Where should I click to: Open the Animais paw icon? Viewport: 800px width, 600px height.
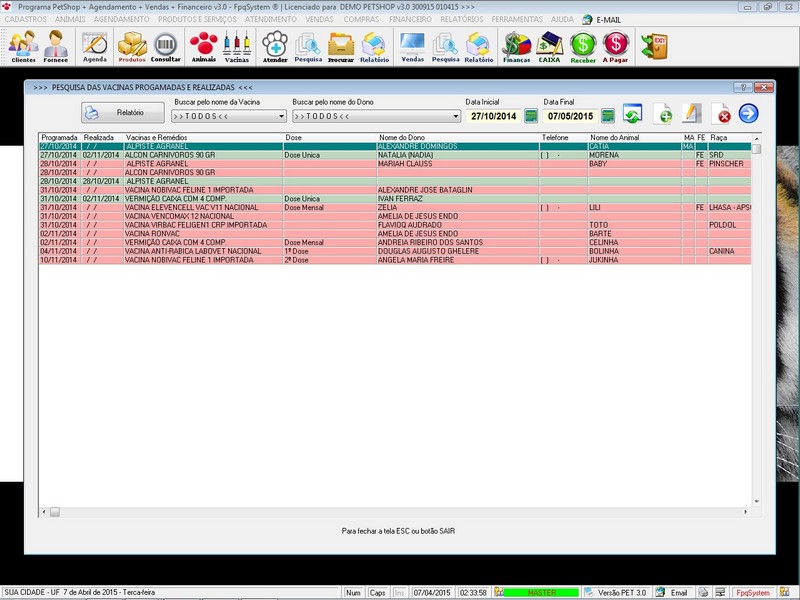(204, 46)
